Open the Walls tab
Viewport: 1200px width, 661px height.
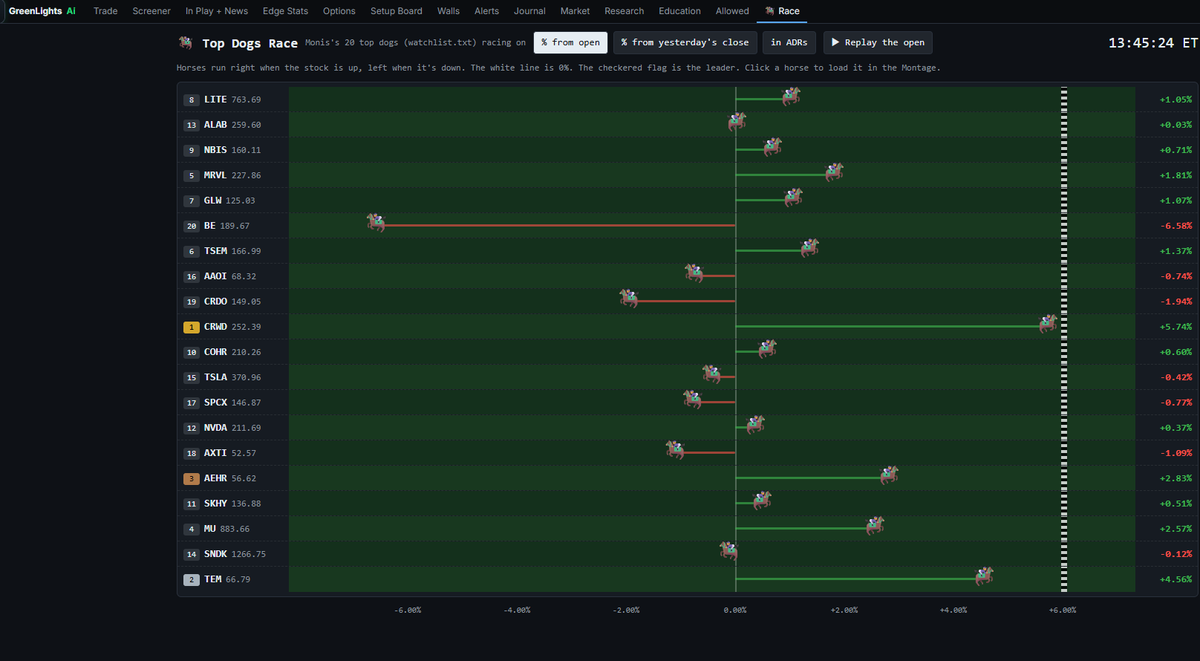point(448,11)
